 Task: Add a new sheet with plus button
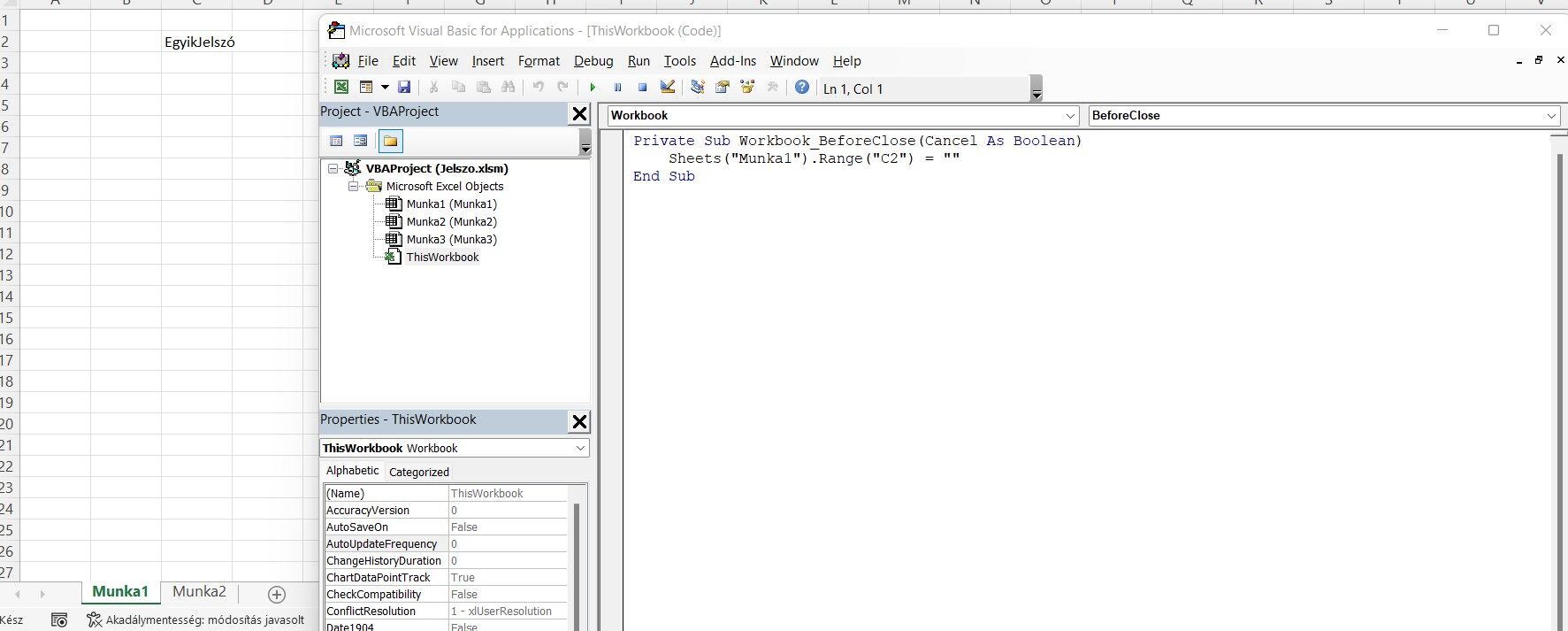pyautogui.click(x=277, y=594)
